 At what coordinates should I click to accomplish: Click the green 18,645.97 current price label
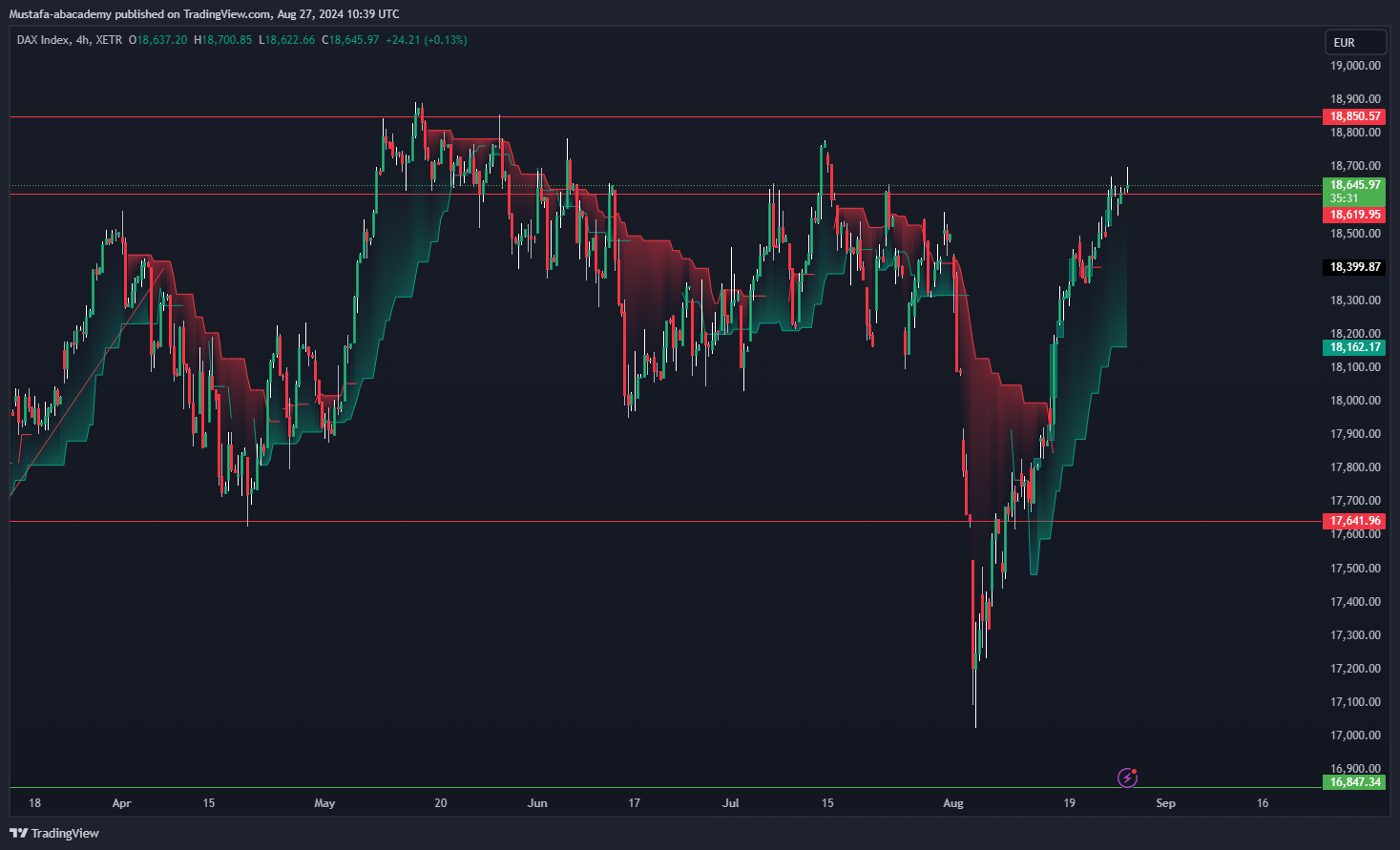pyautogui.click(x=1353, y=185)
